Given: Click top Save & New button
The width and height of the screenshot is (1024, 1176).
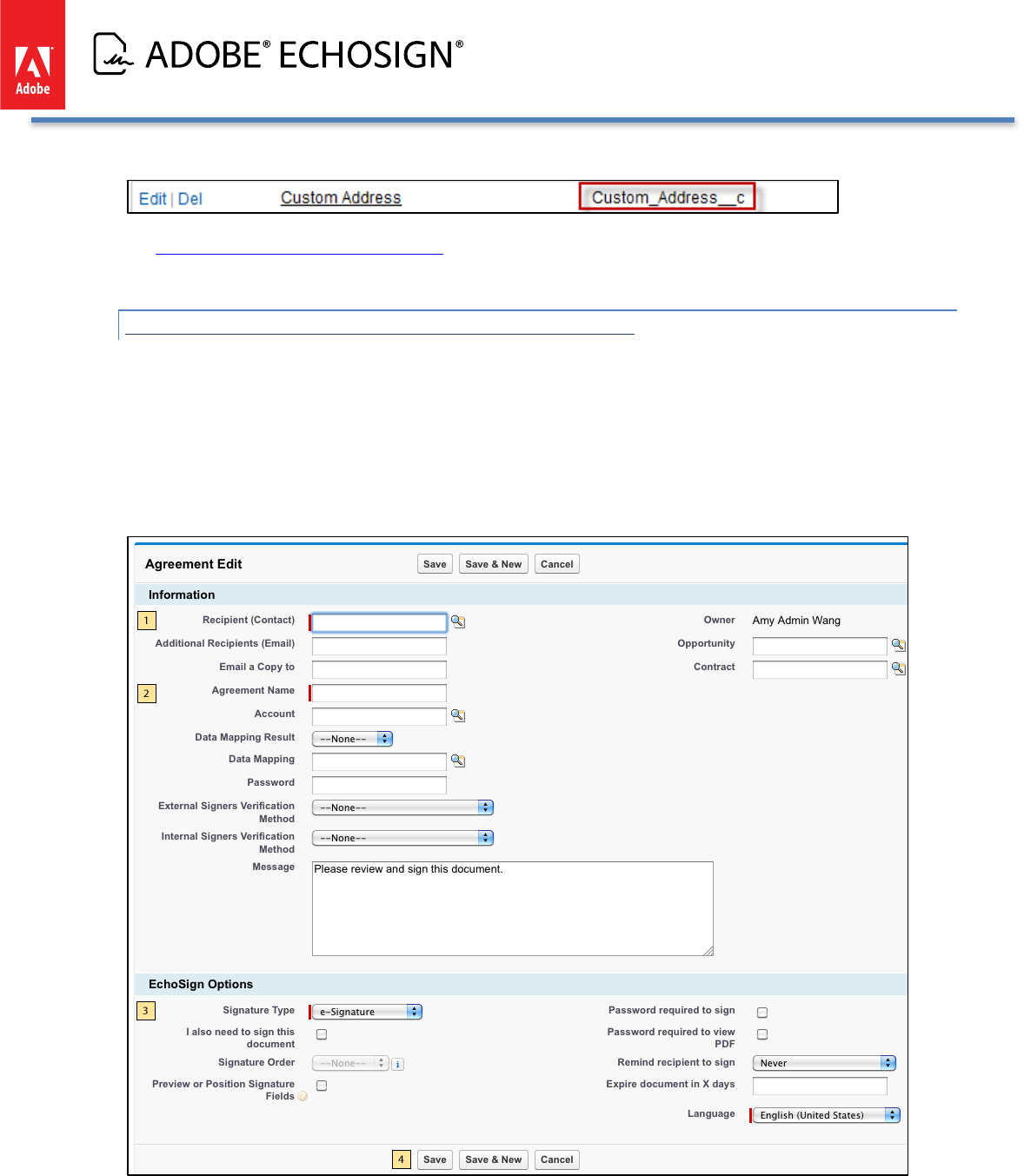Looking at the screenshot, I should [x=493, y=564].
